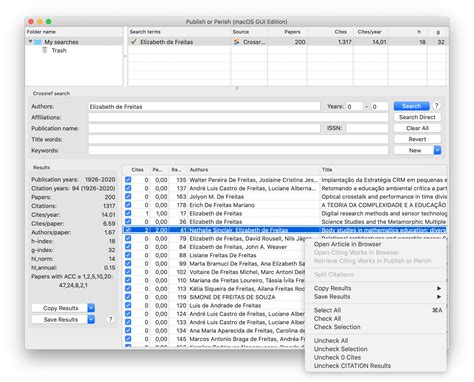474x382 pixels.
Task: Choose Uncheck Selection in context menu
Action: click(341, 349)
